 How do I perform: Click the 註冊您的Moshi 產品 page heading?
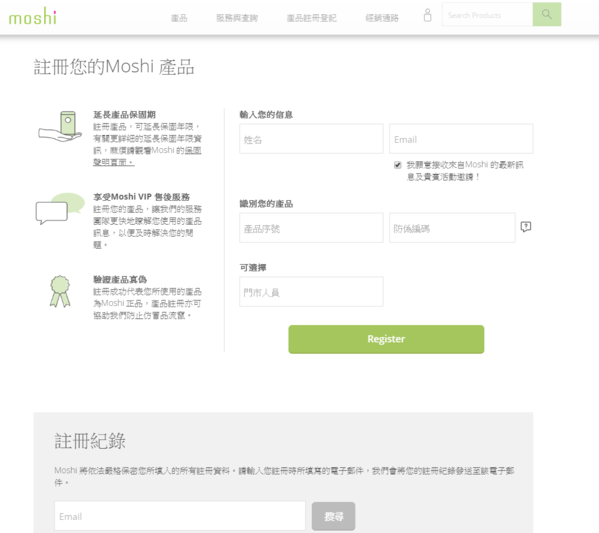[x=114, y=67]
